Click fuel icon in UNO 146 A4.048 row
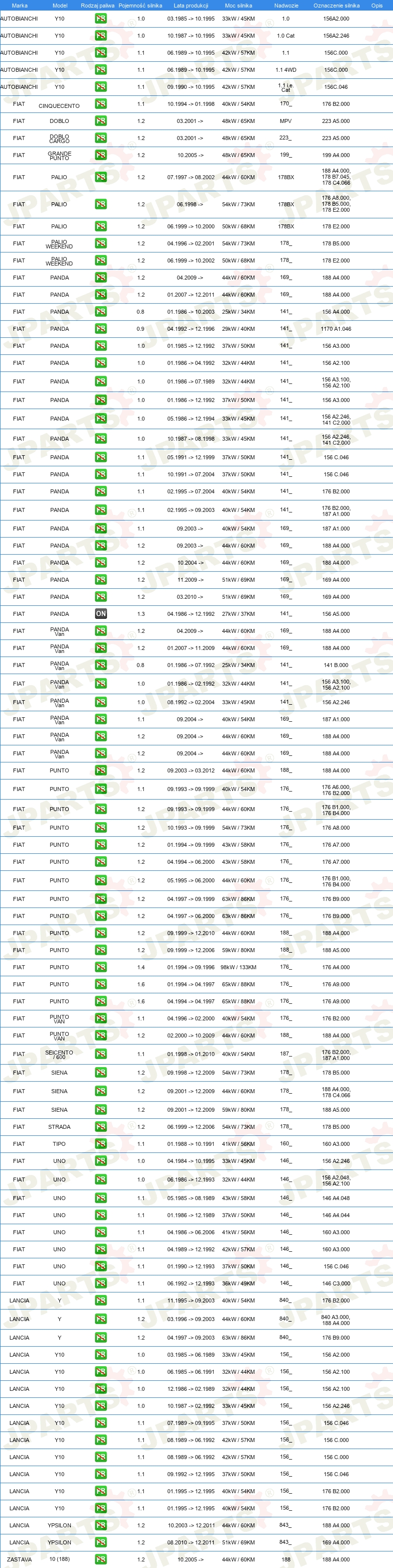 tap(101, 1198)
